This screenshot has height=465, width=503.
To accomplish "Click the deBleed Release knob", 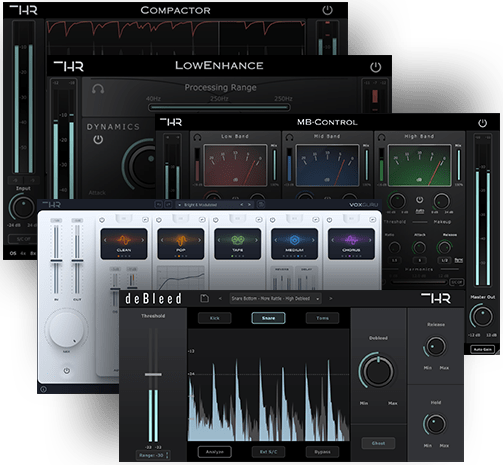I will tap(435, 346).
